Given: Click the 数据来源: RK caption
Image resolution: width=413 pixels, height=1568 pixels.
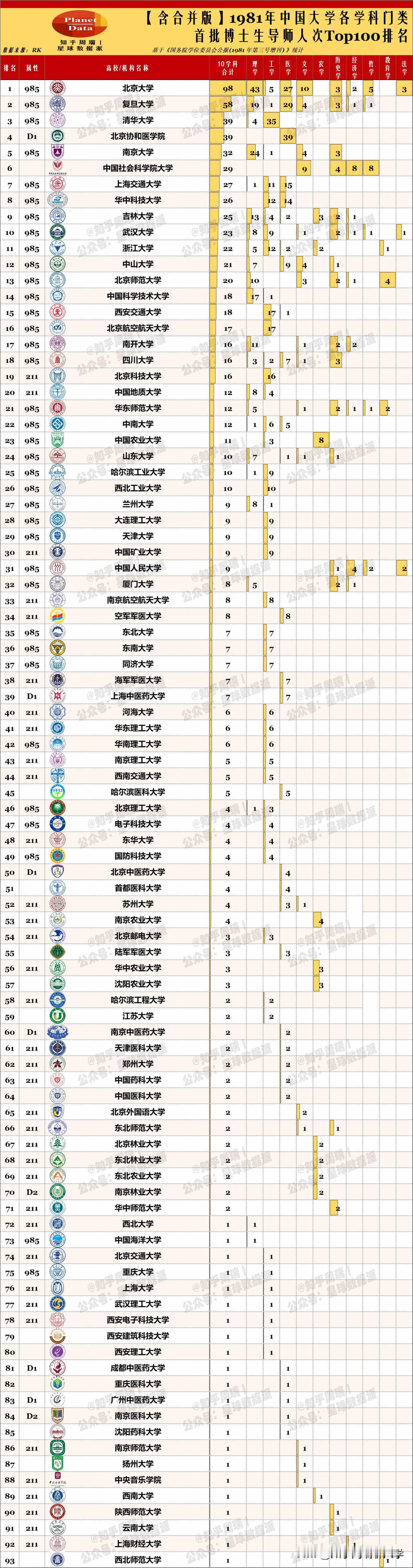Looking at the screenshot, I should click(x=23, y=50).
